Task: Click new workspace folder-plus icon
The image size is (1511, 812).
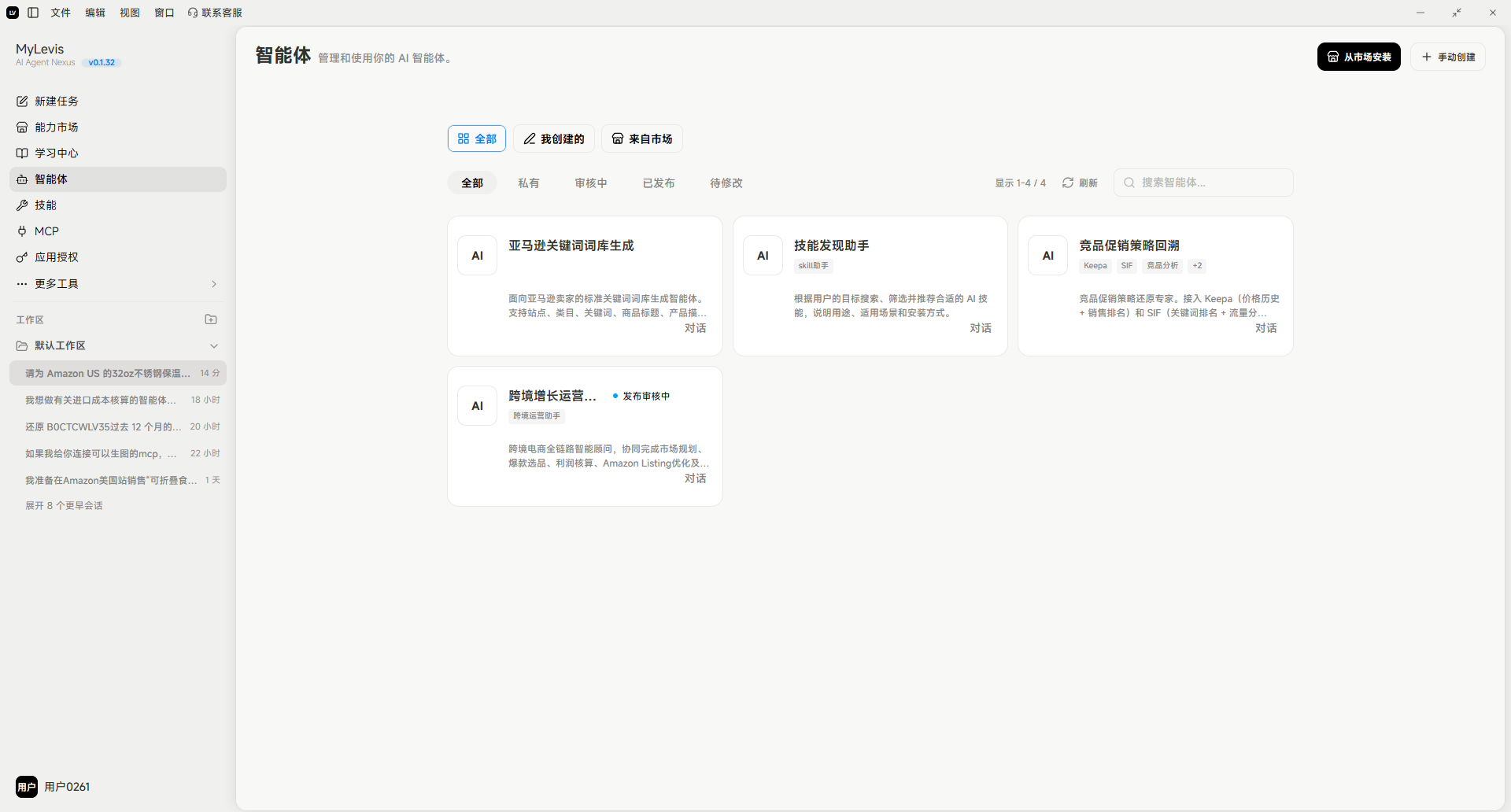Action: (211, 319)
